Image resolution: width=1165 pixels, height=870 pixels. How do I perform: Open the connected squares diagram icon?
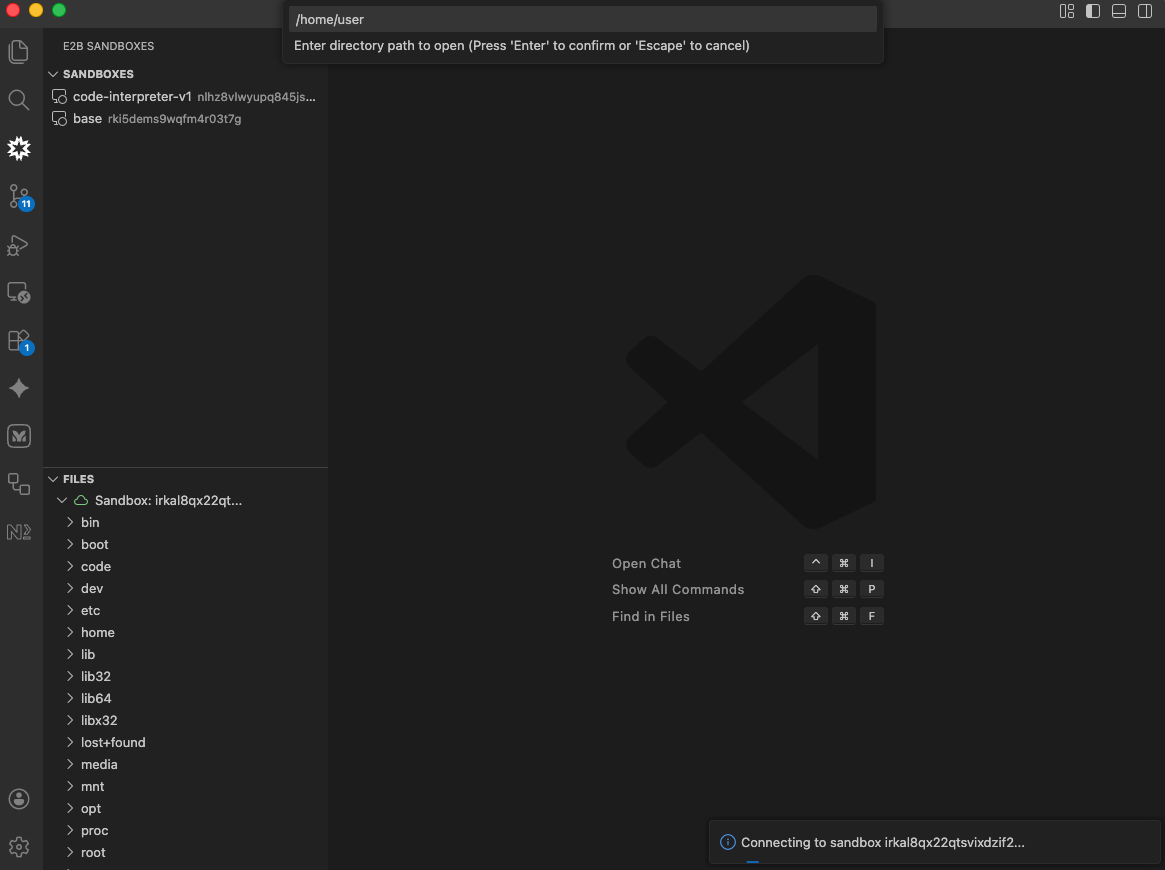(x=19, y=484)
